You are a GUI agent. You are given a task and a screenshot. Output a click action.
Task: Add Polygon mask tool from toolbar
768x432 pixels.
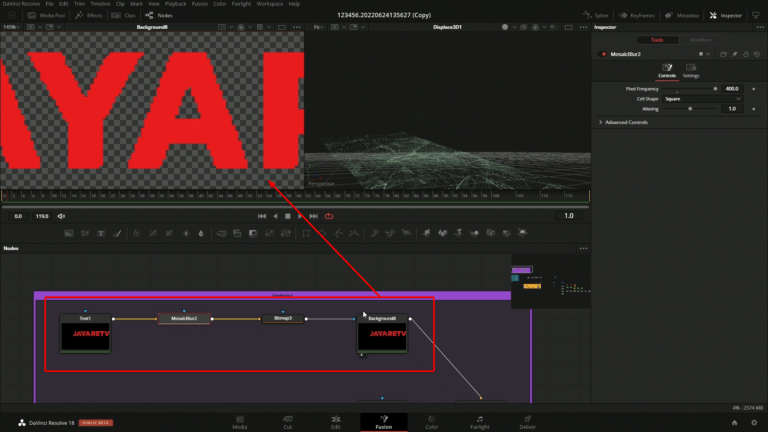click(x=338, y=233)
